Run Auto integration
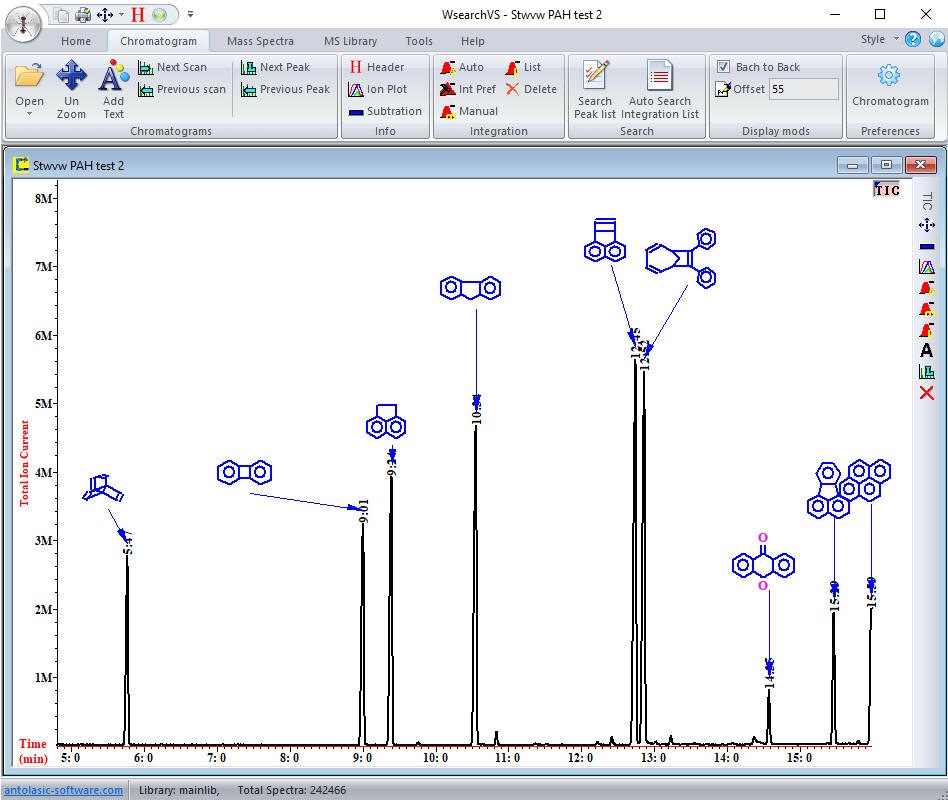Image resolution: width=948 pixels, height=800 pixels. click(x=461, y=67)
